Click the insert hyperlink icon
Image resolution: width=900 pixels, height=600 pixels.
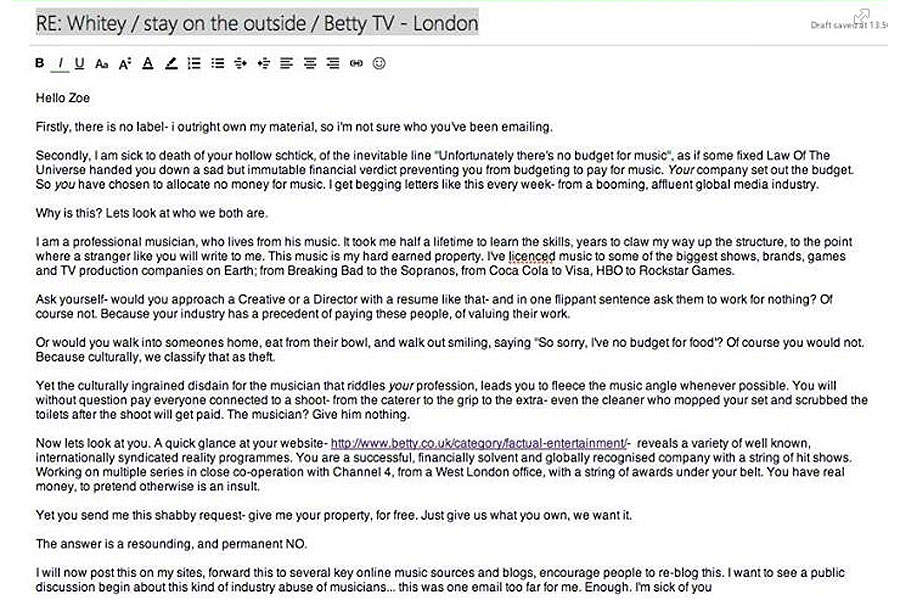tap(356, 63)
